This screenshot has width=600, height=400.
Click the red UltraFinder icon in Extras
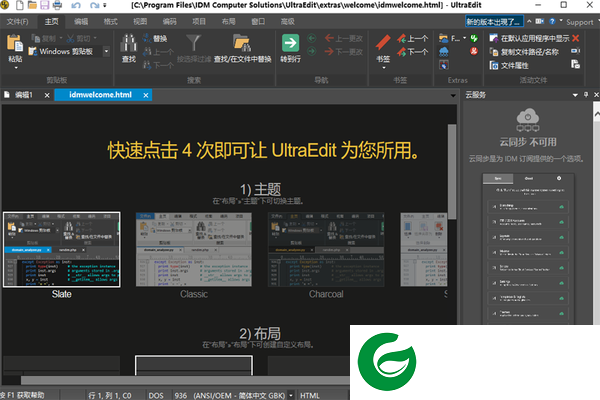coord(474,51)
